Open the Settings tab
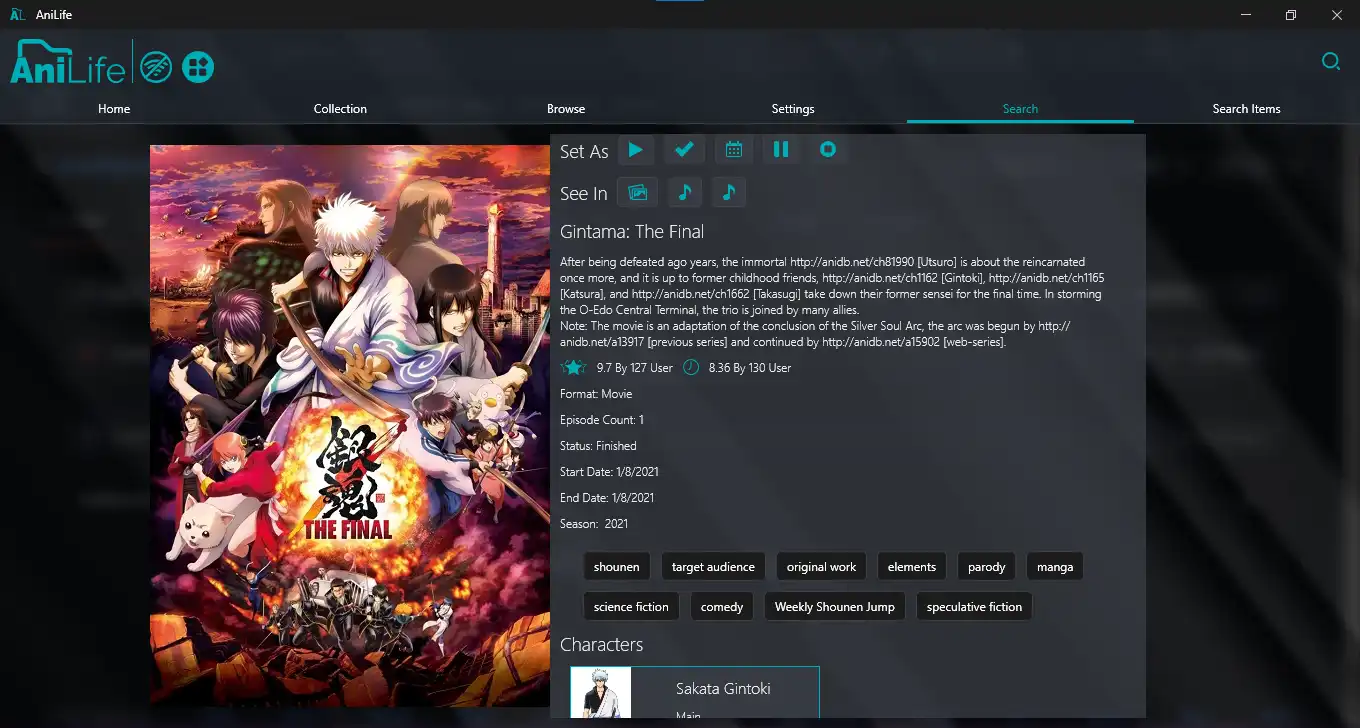Image resolution: width=1360 pixels, height=728 pixels. point(793,109)
